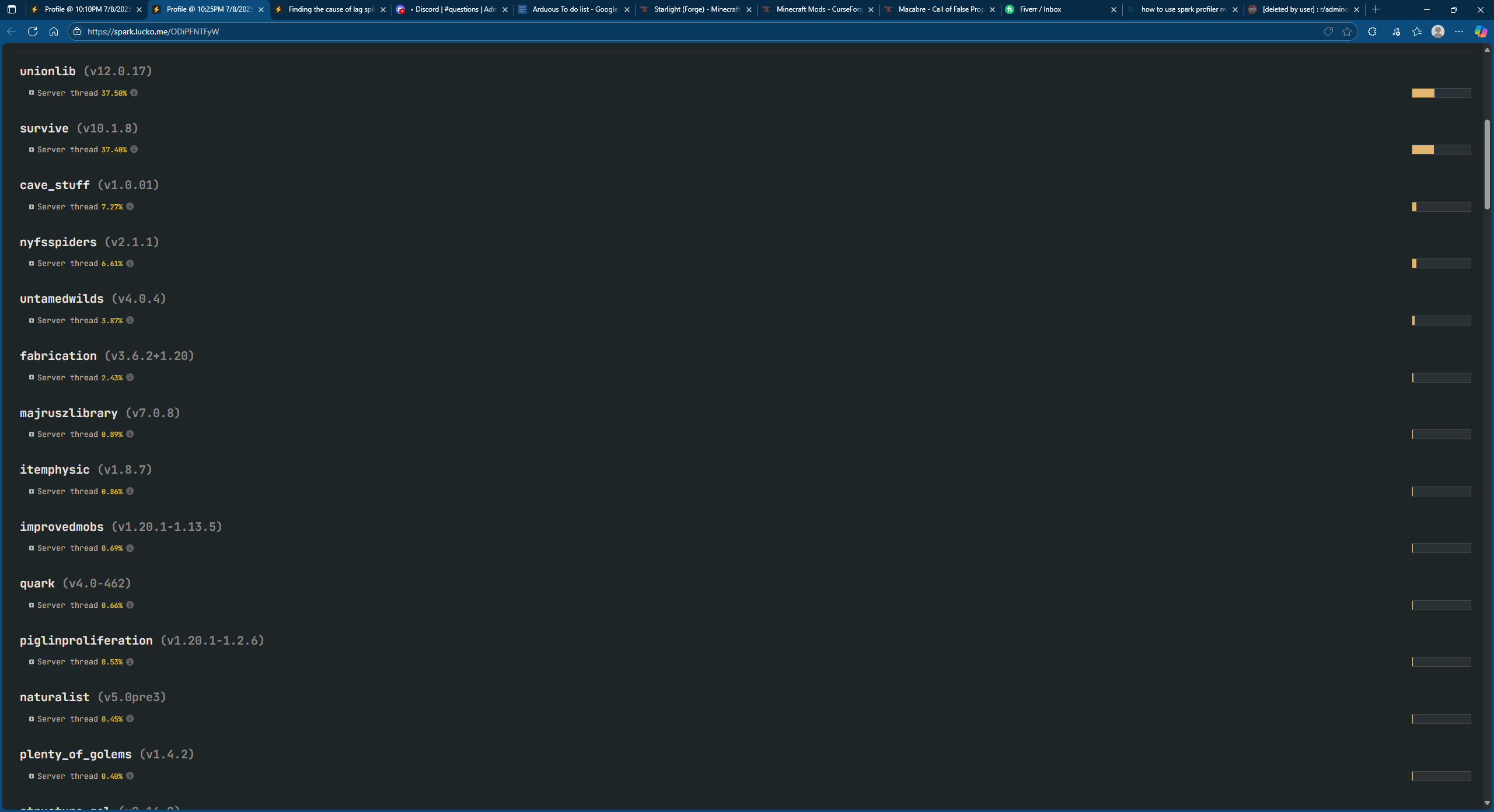Screen dimensions: 1494x812
Task: Expand the majruszlibrary Server thread node
Action: 32,434
